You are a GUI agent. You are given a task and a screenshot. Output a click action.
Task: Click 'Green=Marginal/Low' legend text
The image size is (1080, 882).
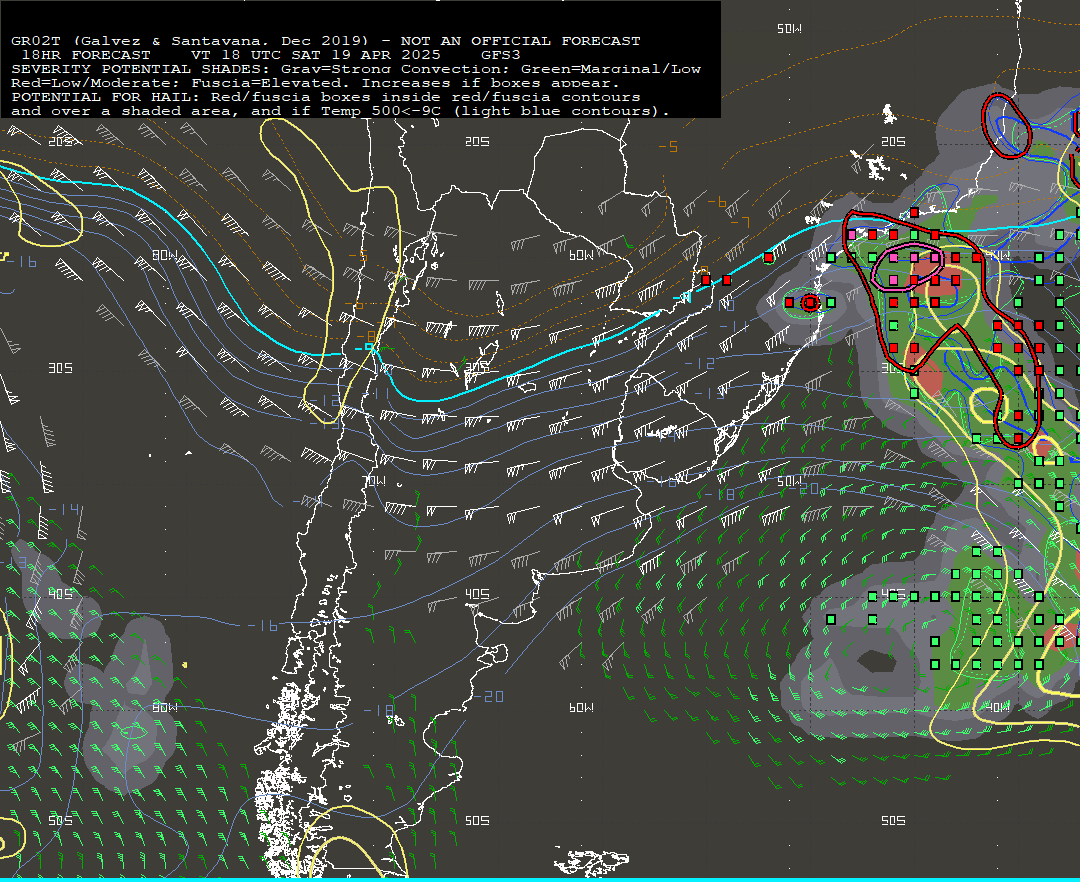[x=611, y=69]
